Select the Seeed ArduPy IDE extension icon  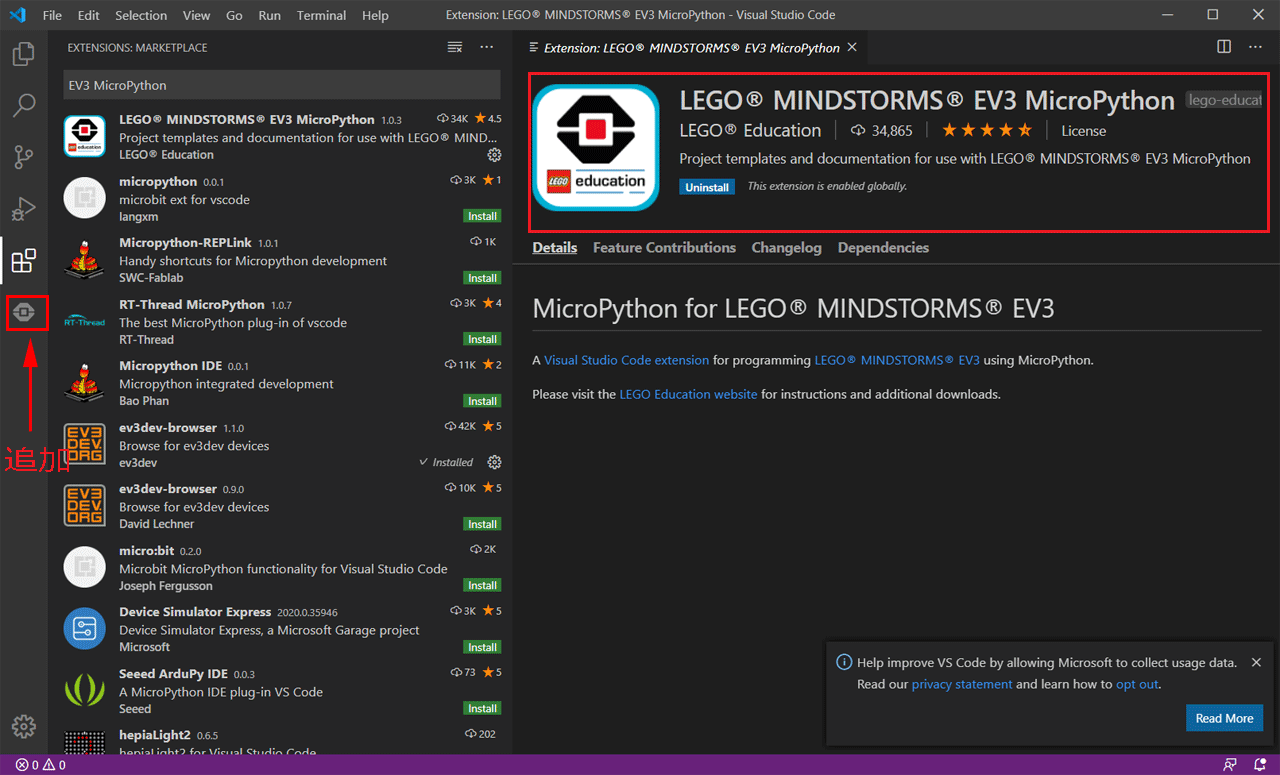pyautogui.click(x=85, y=690)
